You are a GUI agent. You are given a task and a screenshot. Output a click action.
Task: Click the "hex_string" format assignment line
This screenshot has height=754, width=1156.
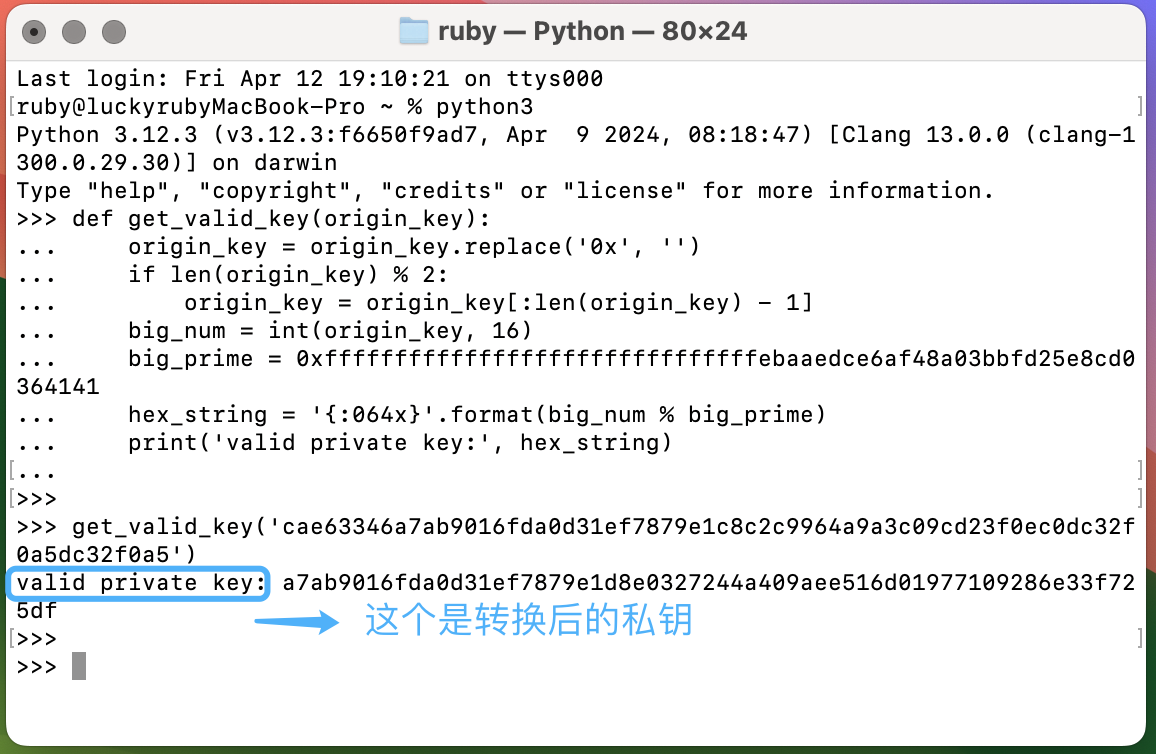click(476, 415)
